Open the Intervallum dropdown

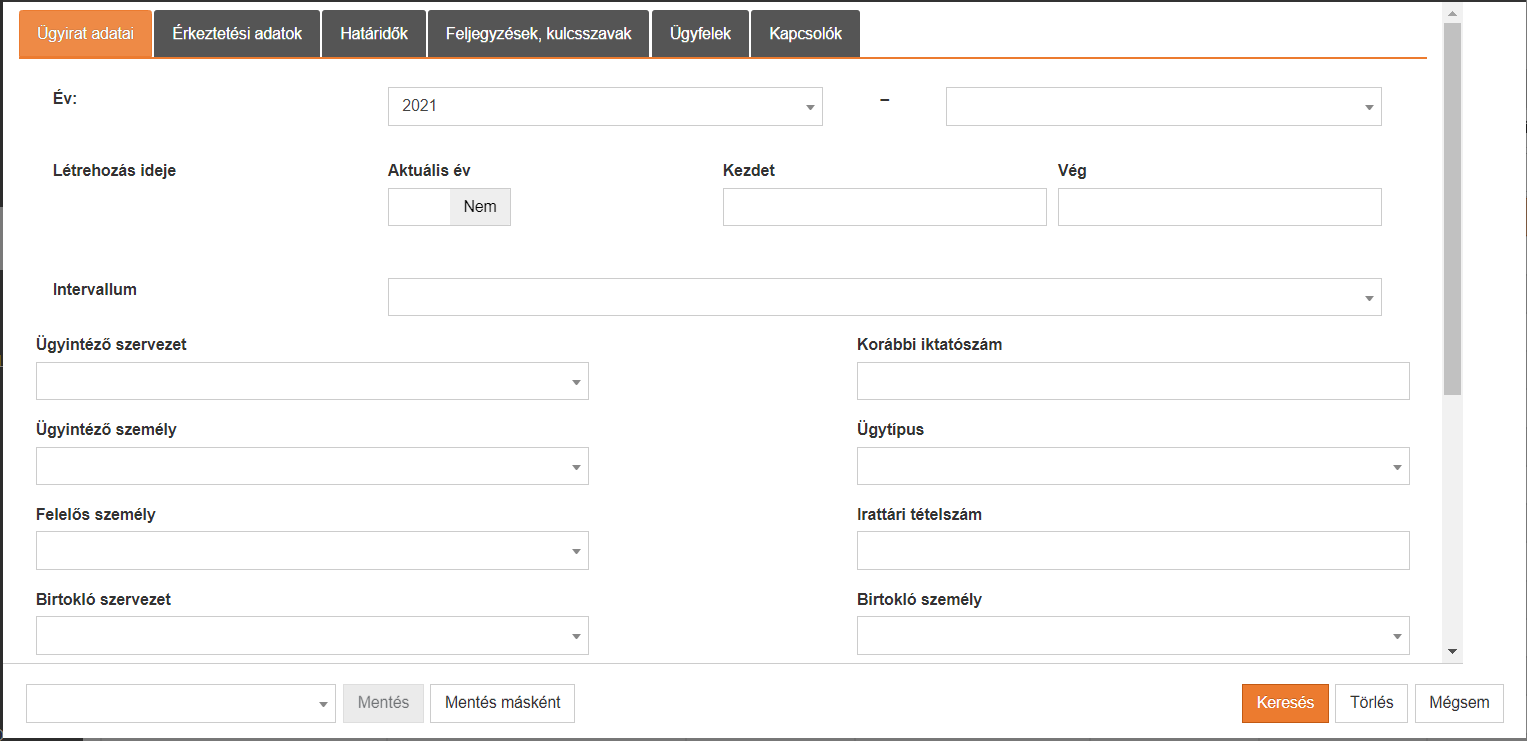point(884,297)
